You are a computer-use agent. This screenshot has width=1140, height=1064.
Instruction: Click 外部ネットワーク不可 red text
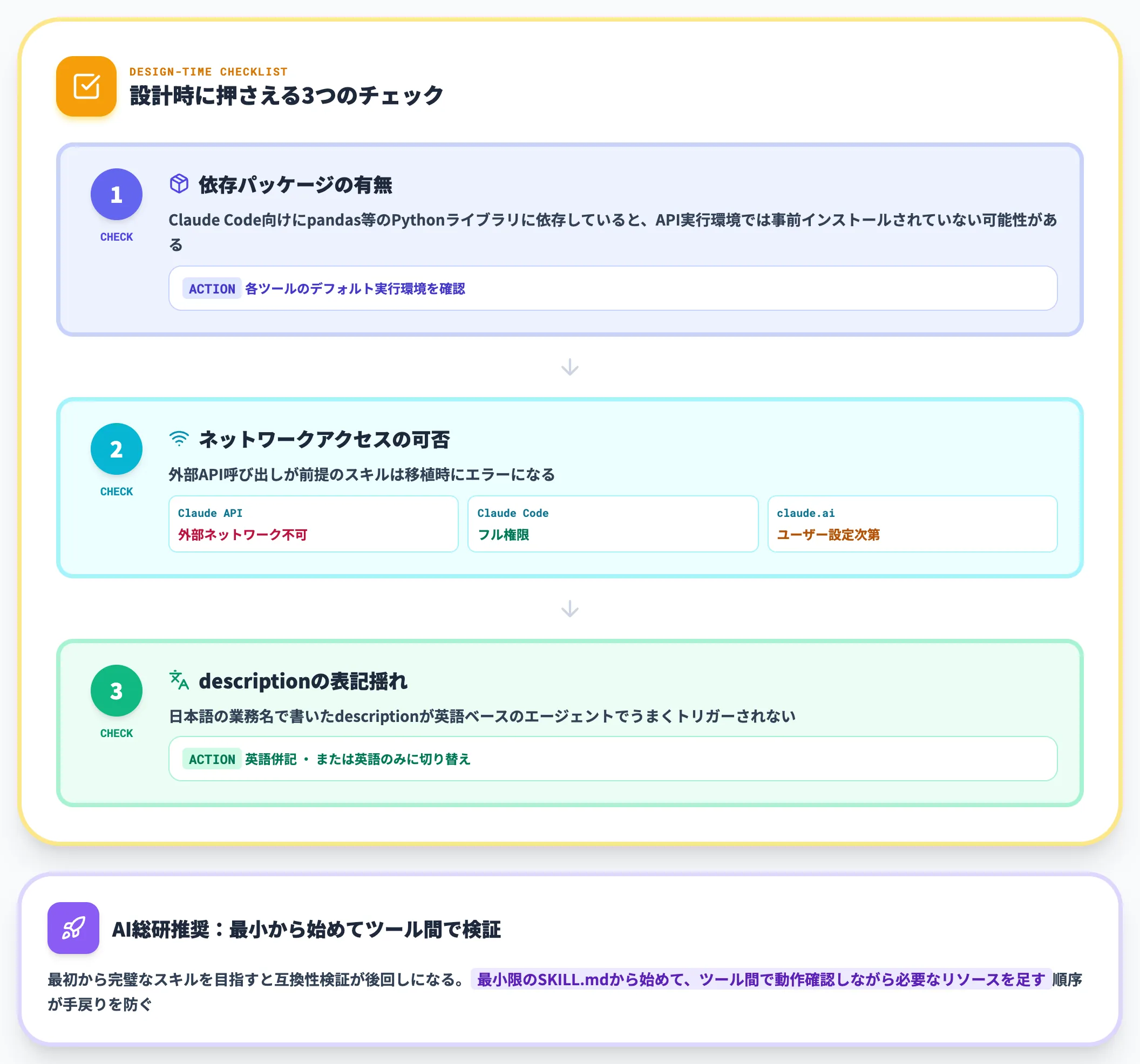click(242, 534)
